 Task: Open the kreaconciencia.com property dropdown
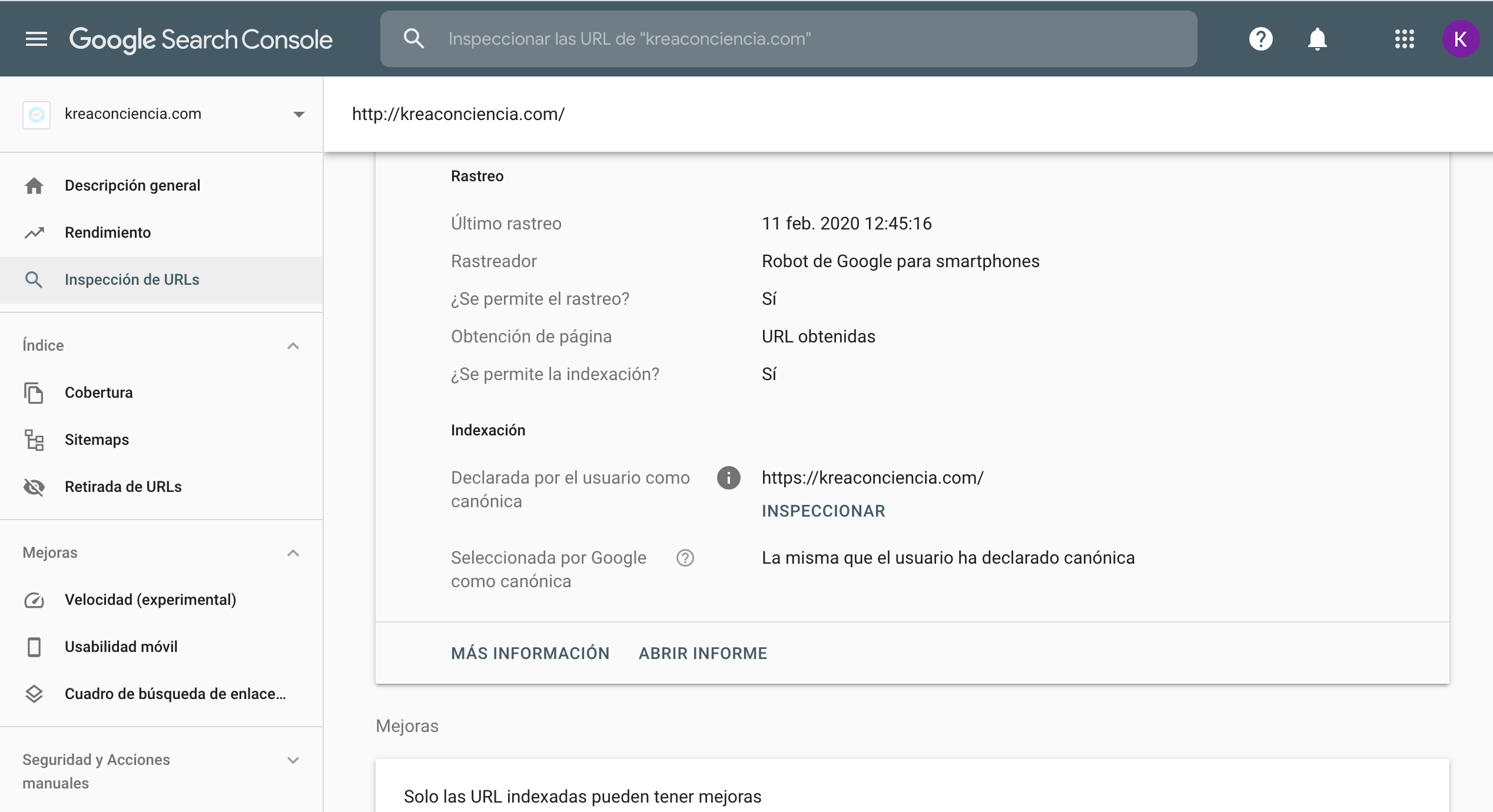pyautogui.click(x=299, y=114)
